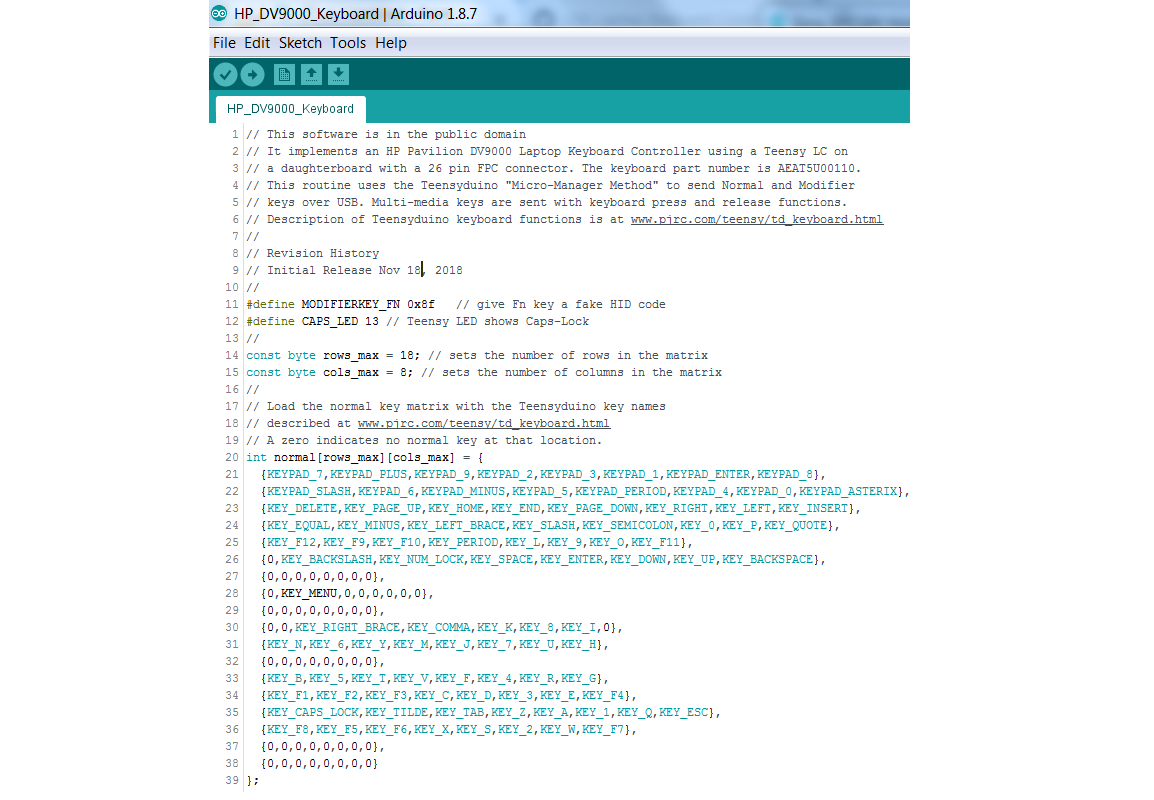Click KEY_N on line 31
The height and width of the screenshot is (800, 1154).
[x=284, y=644]
